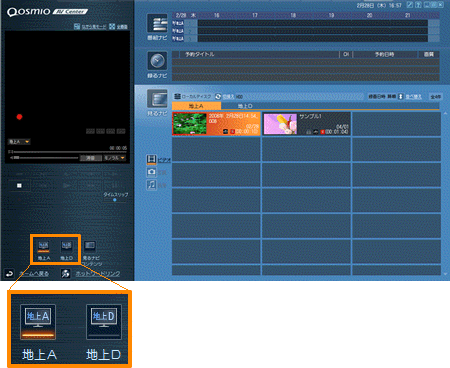
Task: Expand the 地上A source dropdown in player
Action: pyautogui.click(x=19, y=142)
